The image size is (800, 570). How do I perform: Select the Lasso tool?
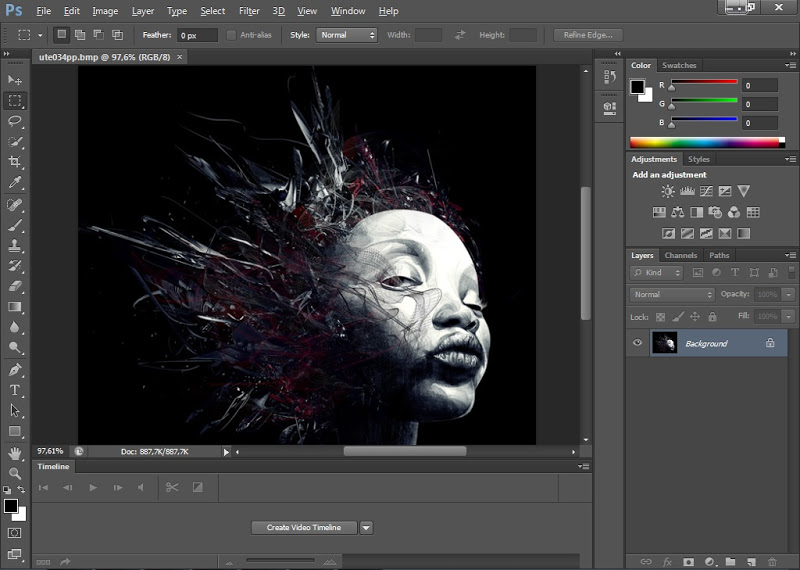[15, 121]
